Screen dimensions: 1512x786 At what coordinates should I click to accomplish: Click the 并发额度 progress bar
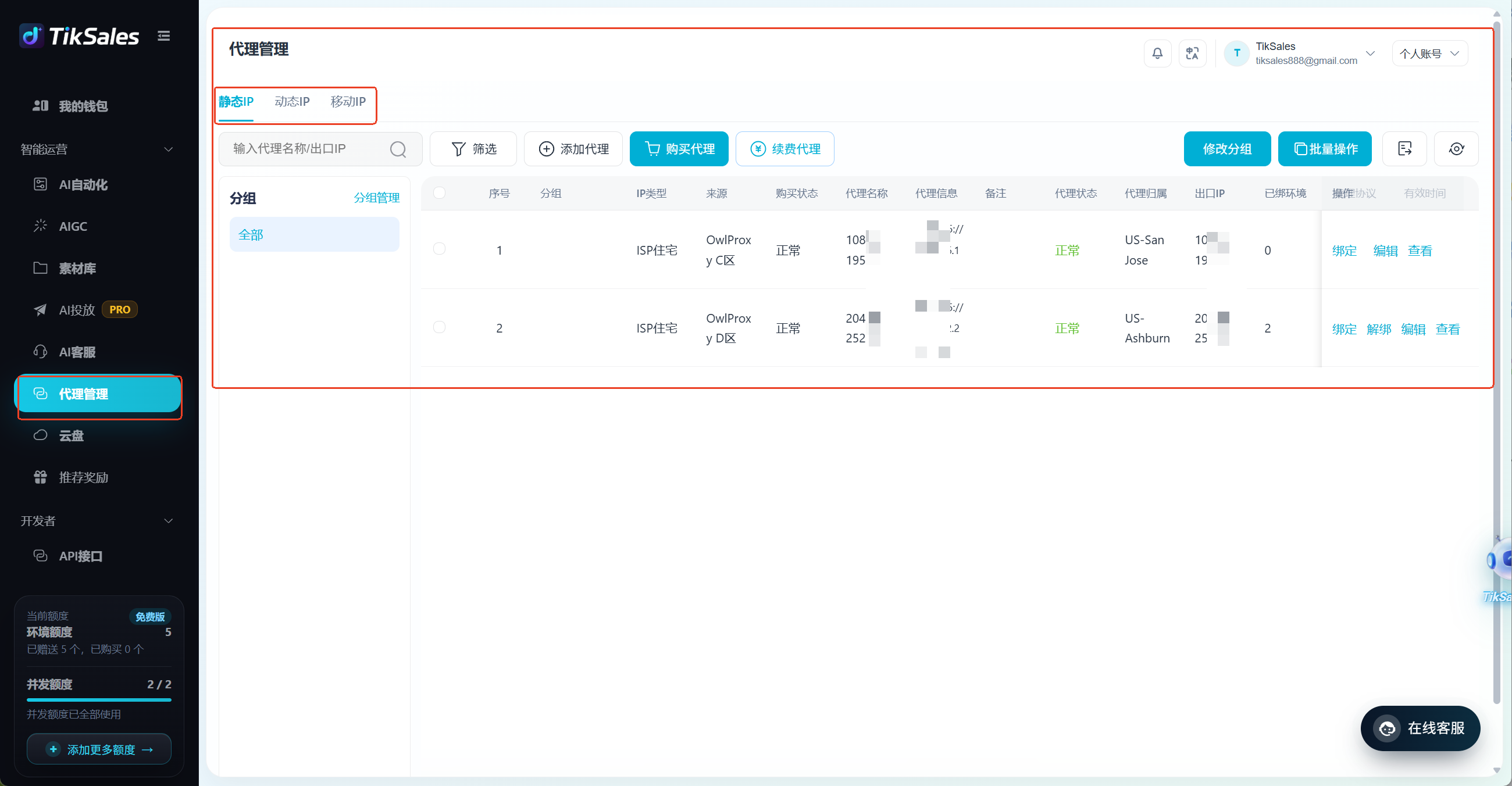(x=99, y=700)
